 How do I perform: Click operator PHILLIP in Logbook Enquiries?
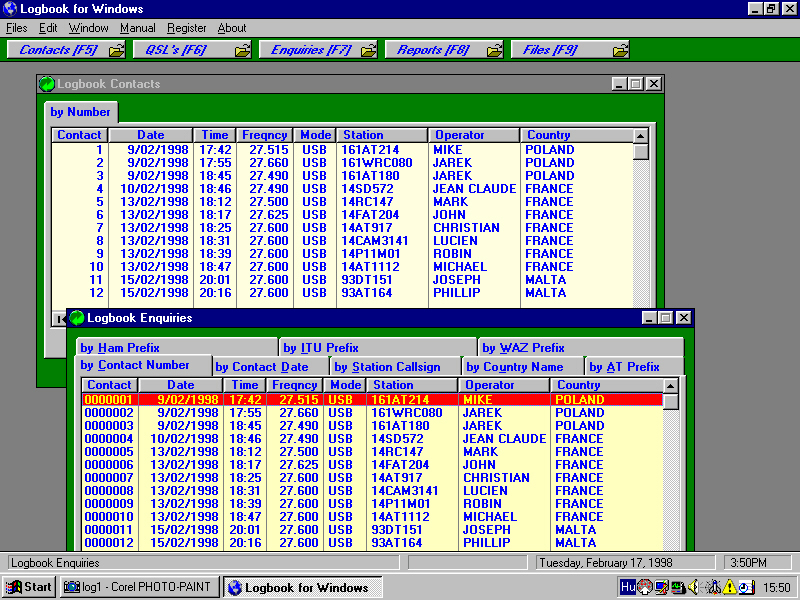487,543
